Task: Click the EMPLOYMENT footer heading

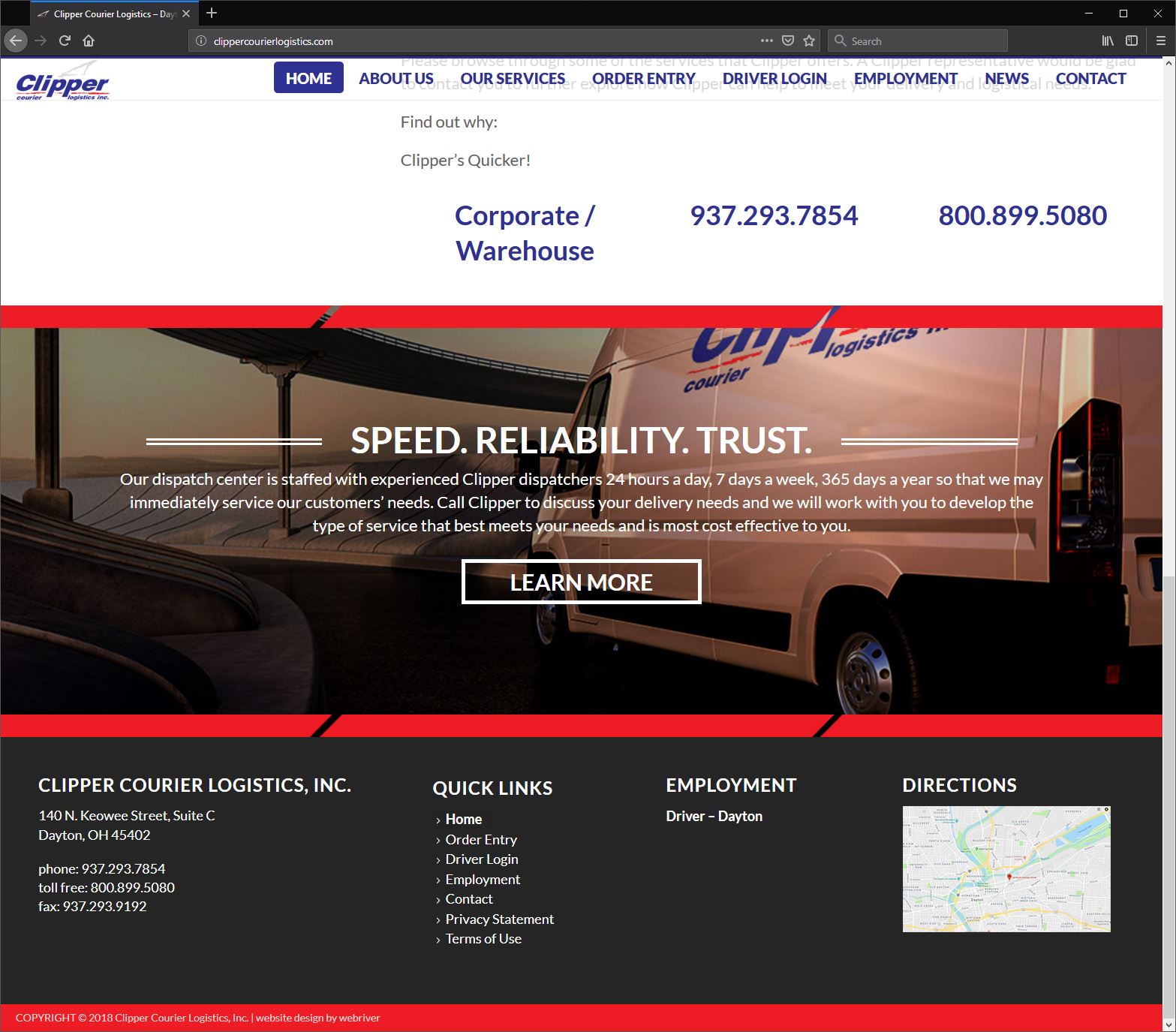Action: [731, 785]
